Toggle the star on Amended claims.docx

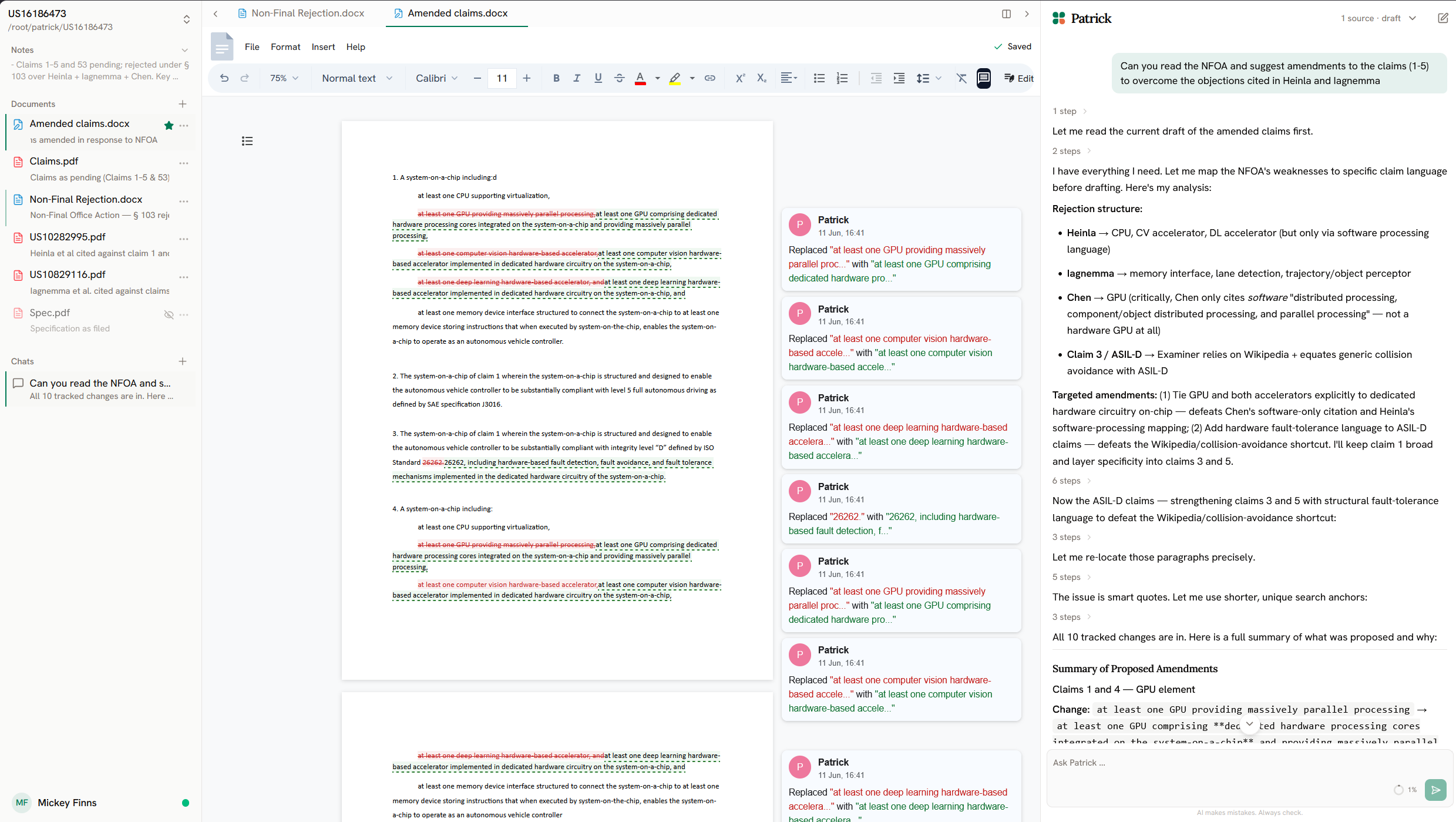169,125
